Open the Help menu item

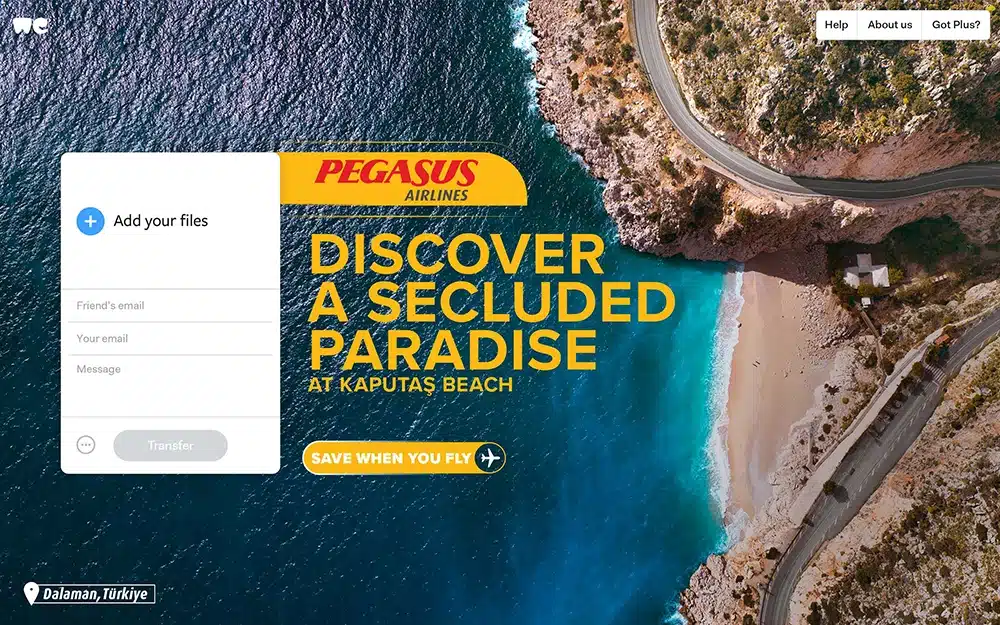[836, 25]
